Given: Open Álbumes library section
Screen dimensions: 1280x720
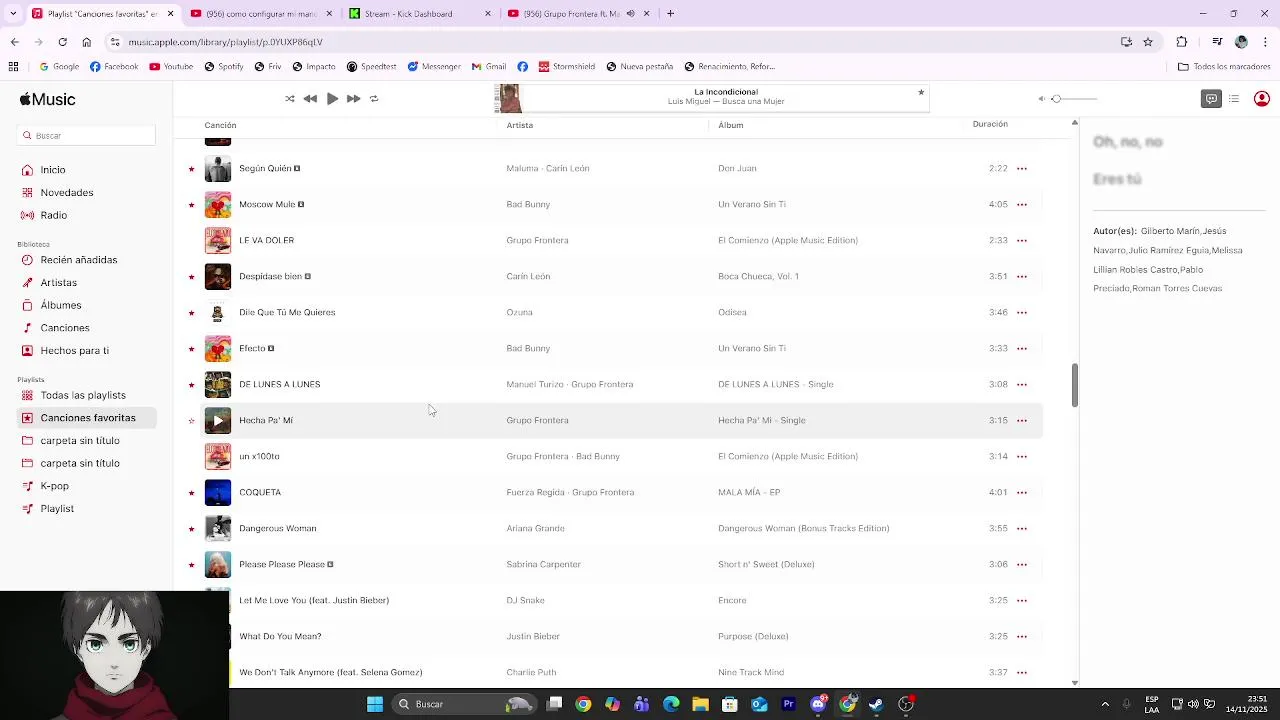Looking at the screenshot, I should (x=61, y=305).
